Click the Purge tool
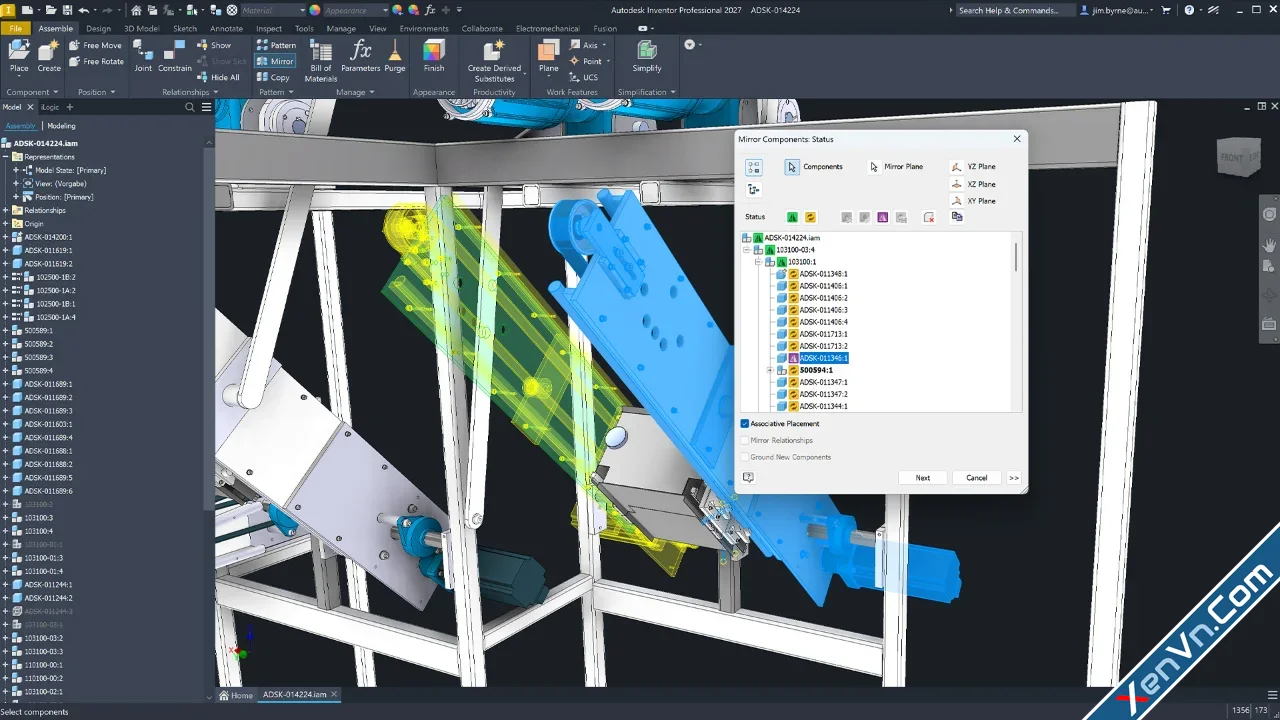This screenshot has width=1280, height=720. click(x=395, y=57)
